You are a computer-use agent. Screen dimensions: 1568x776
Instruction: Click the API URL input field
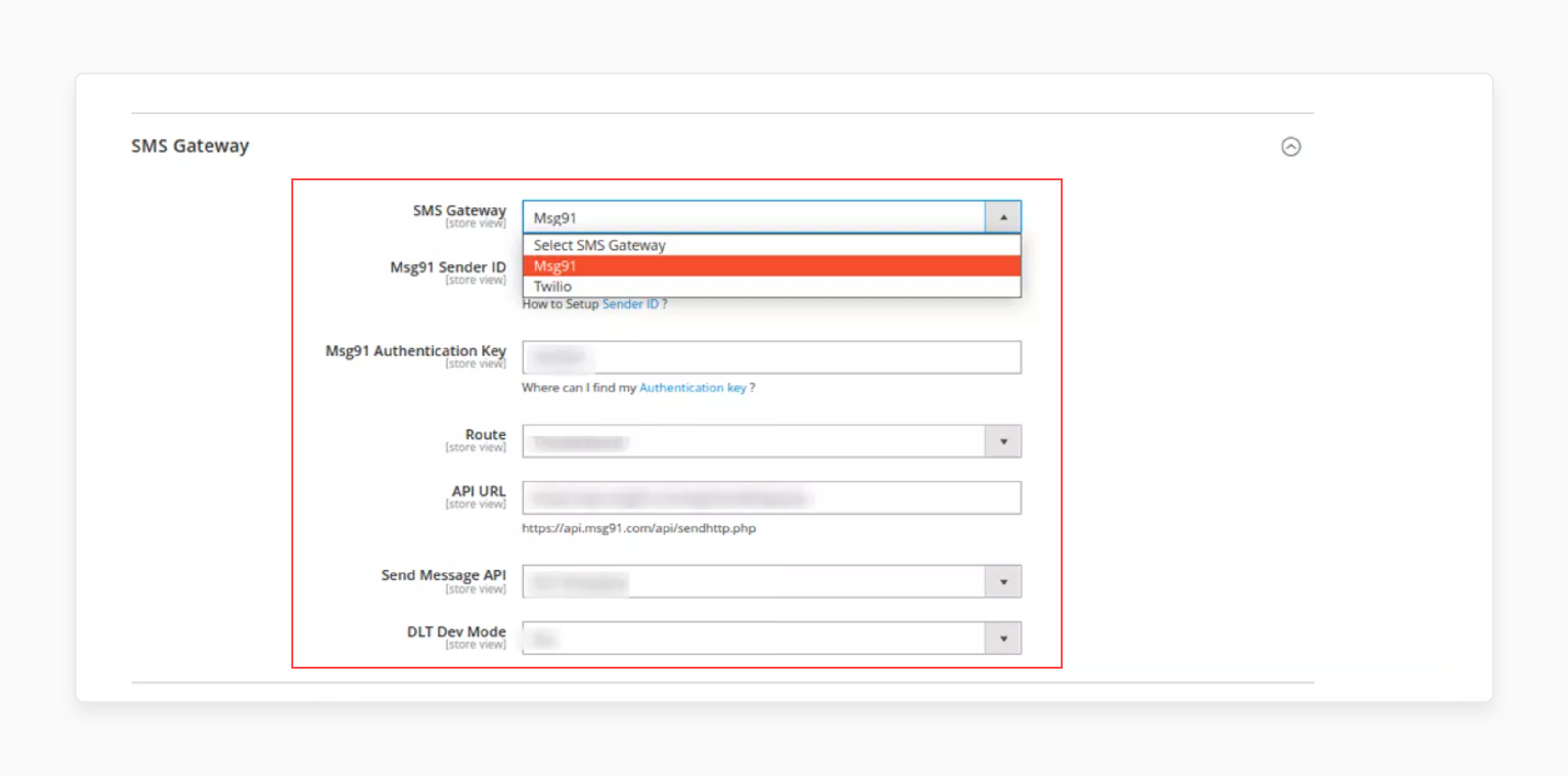[x=771, y=498]
